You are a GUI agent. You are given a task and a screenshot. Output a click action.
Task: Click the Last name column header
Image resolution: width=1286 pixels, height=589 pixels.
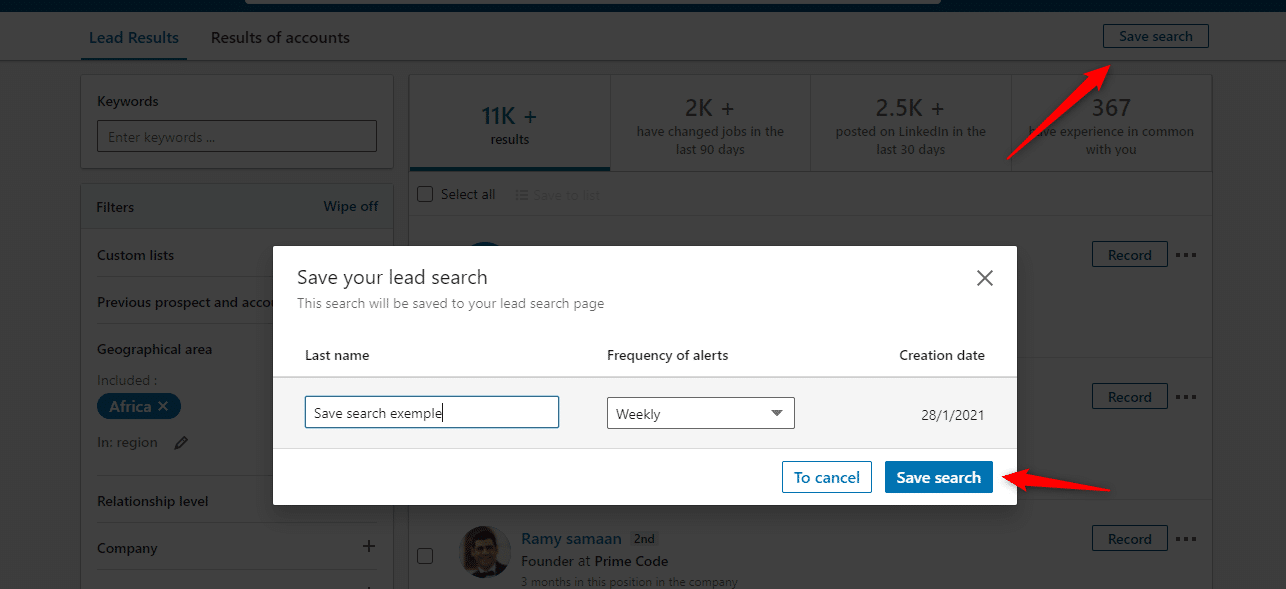pyautogui.click(x=337, y=355)
